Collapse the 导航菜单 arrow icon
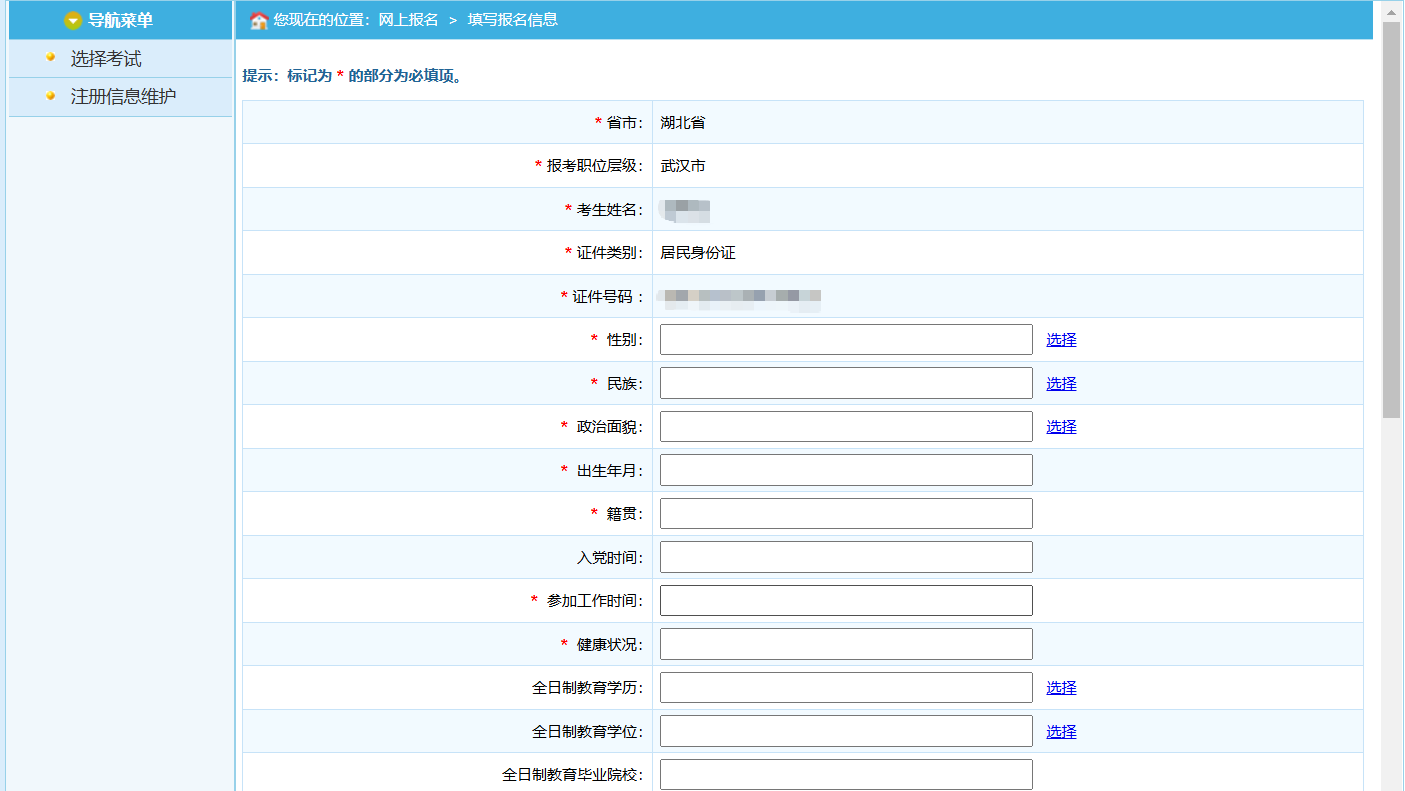Screen dimensions: 1405x791 pyautogui.click(x=72, y=21)
